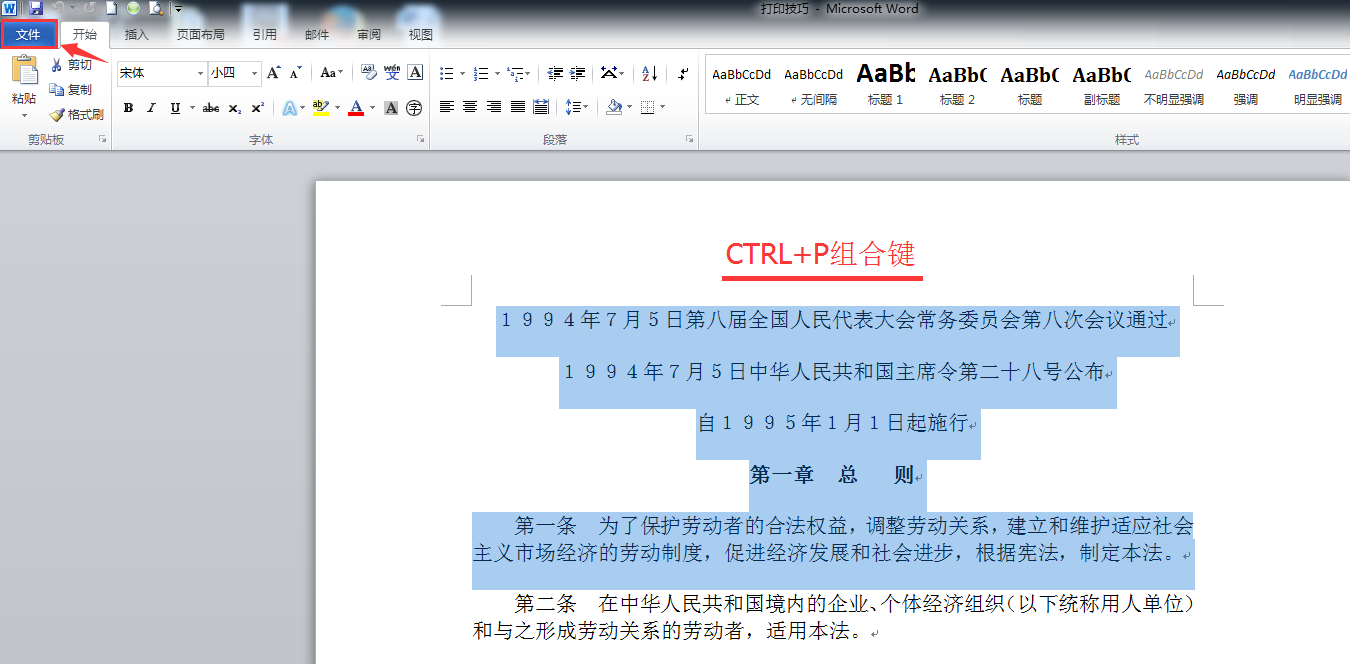Select the 标题 1 style in Styles gallery
Viewport: 1350px width, 664px height.
tap(884, 85)
